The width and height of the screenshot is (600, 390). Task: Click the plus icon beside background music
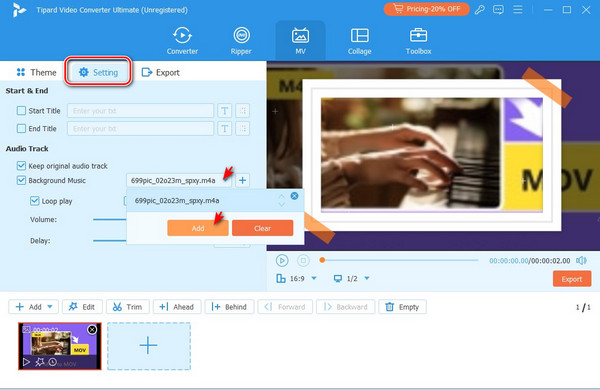click(x=242, y=180)
